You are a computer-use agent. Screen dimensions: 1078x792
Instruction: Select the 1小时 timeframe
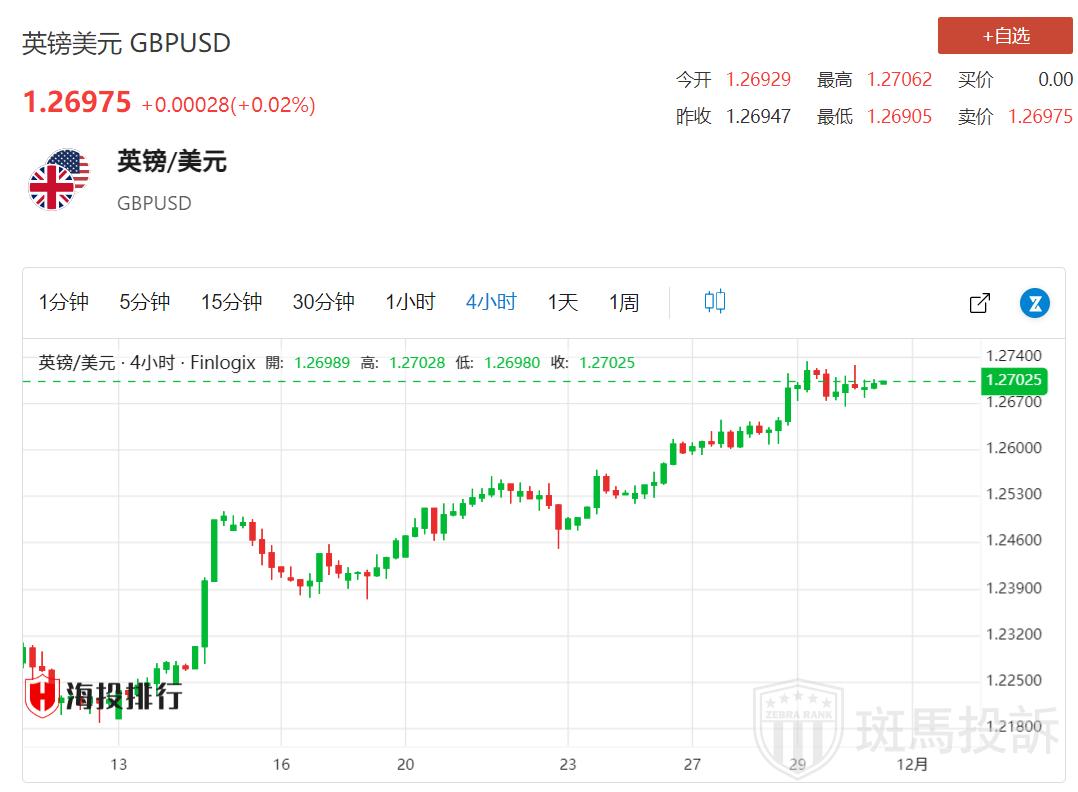(410, 302)
